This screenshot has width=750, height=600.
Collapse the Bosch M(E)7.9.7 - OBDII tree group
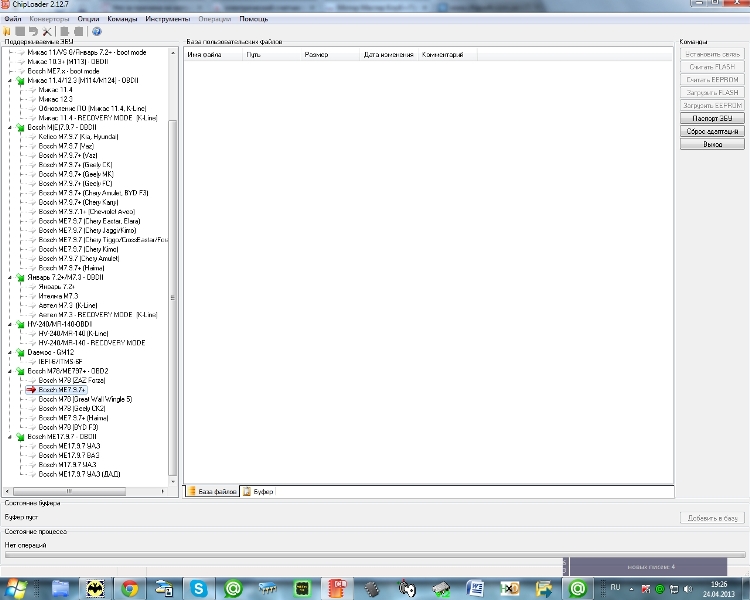[9, 127]
